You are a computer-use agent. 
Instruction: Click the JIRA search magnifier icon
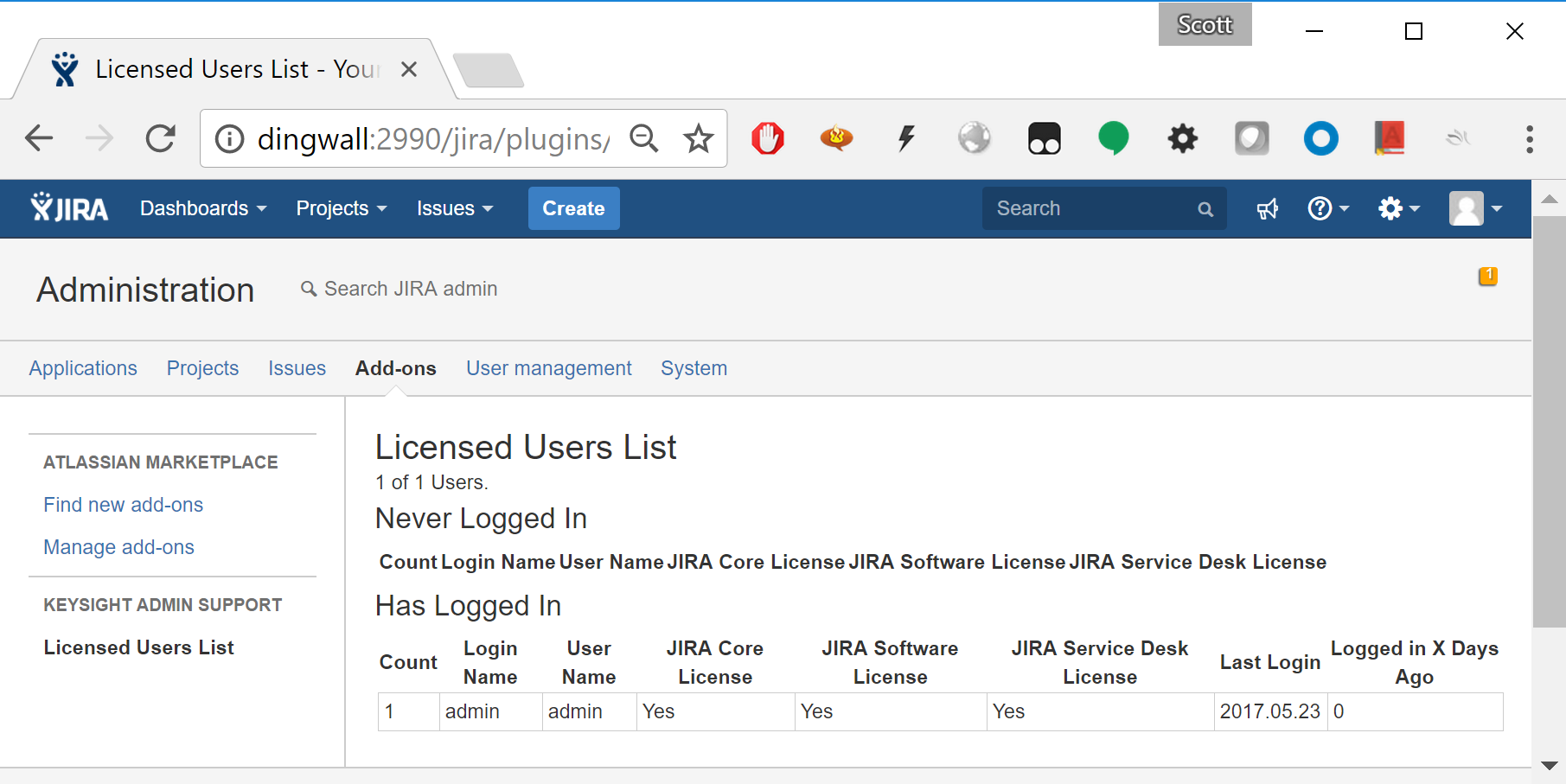click(x=1205, y=209)
